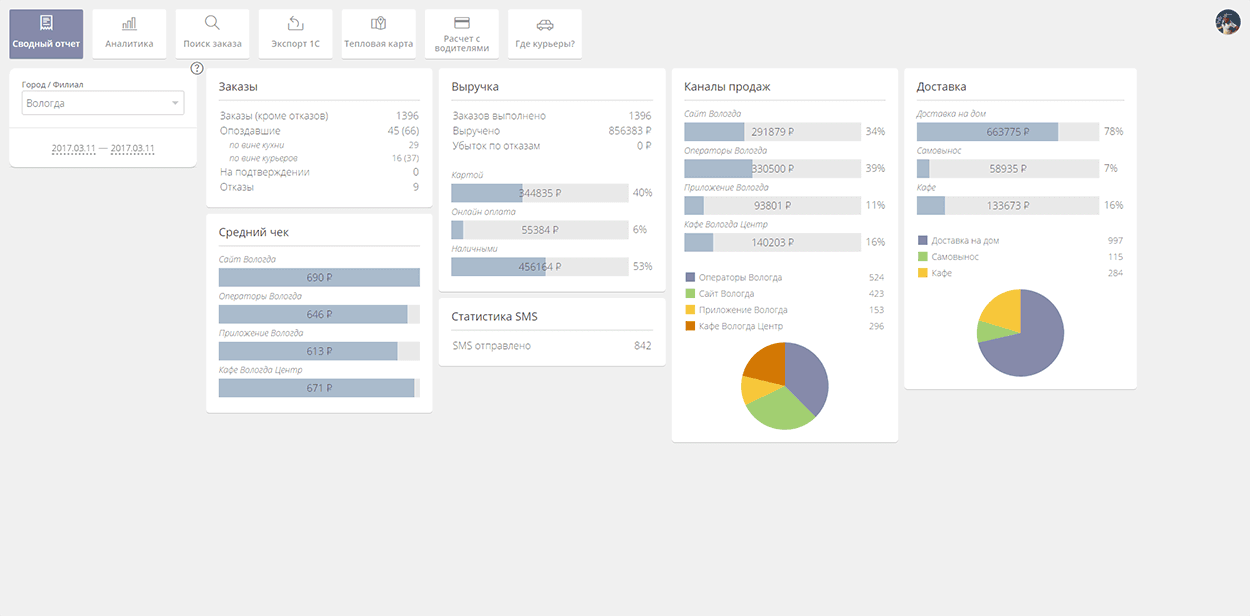Click the Приложение Вологда legend swatch
The width and height of the screenshot is (1250, 616).
pos(690,310)
